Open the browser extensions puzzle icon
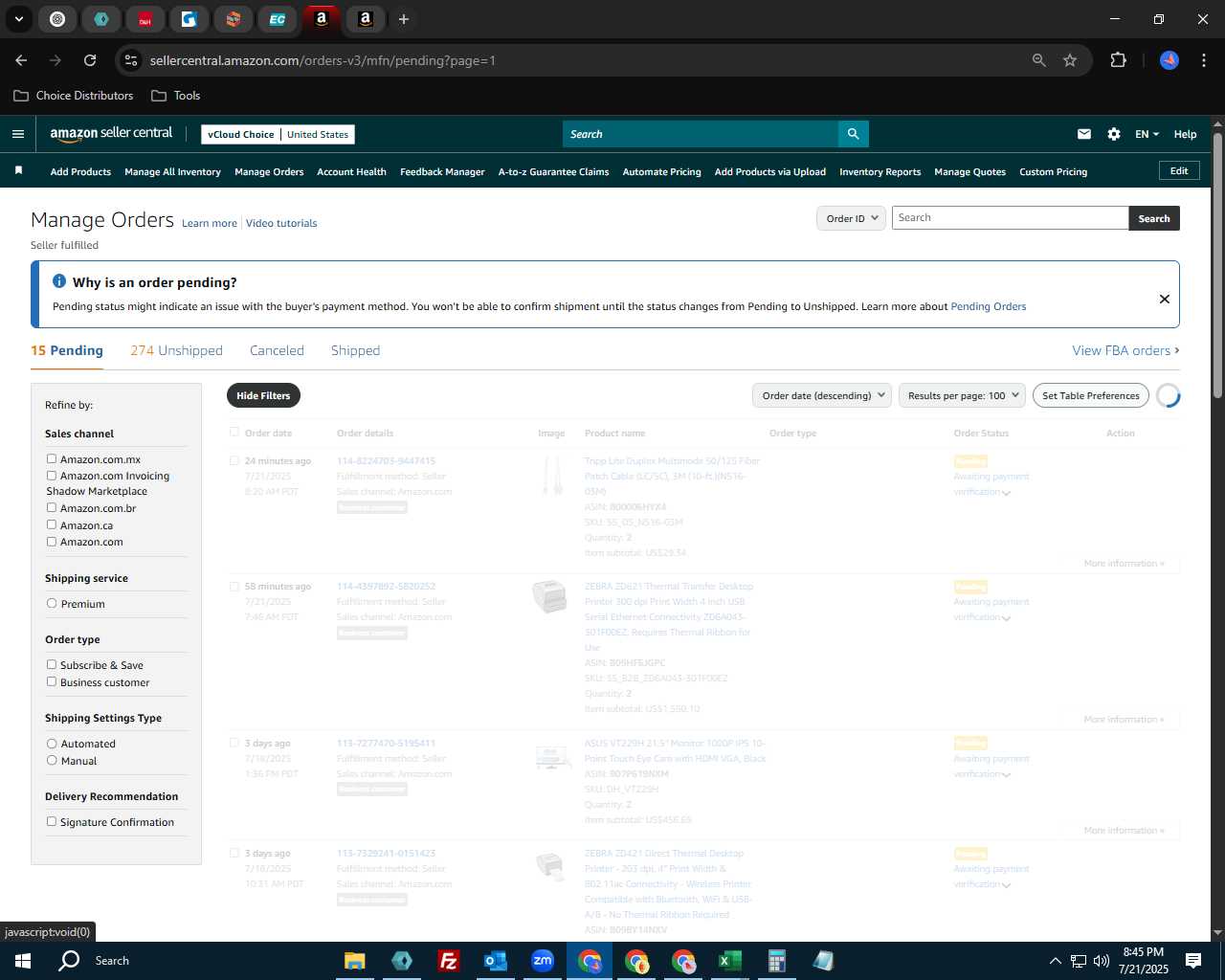The width and height of the screenshot is (1225, 980). [x=1118, y=60]
